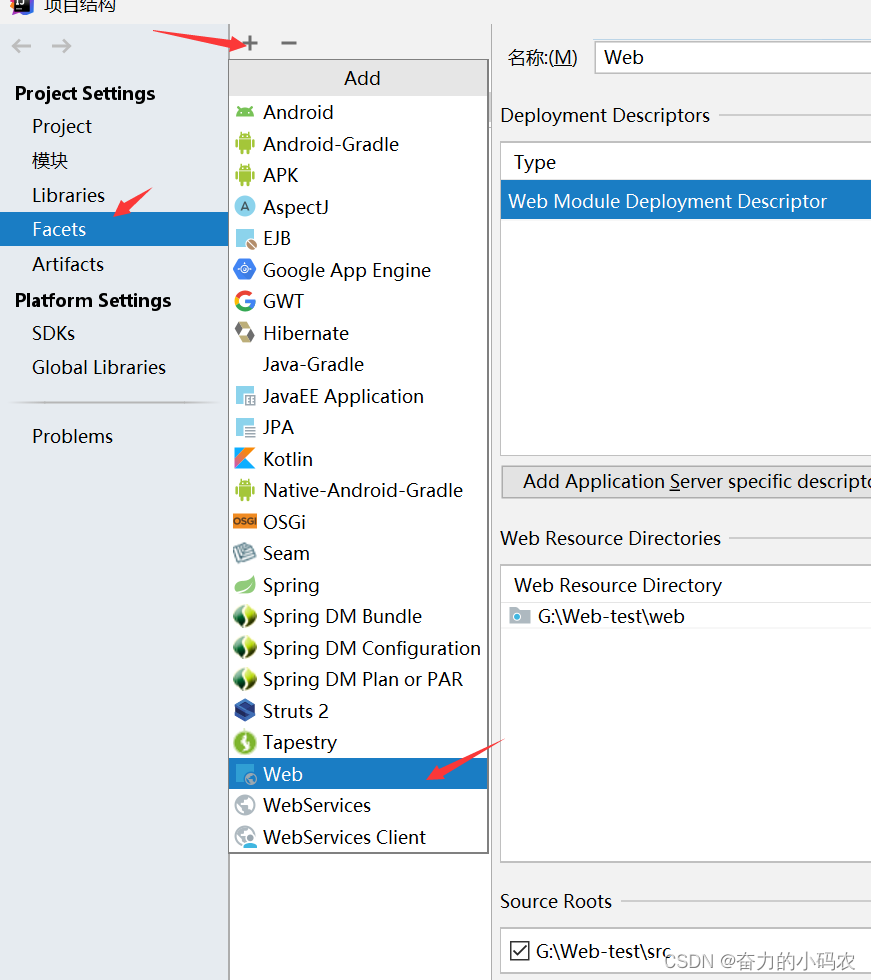Select Web Module Deployment Descriptor row
Image resolution: width=871 pixels, height=980 pixels.
pos(668,201)
